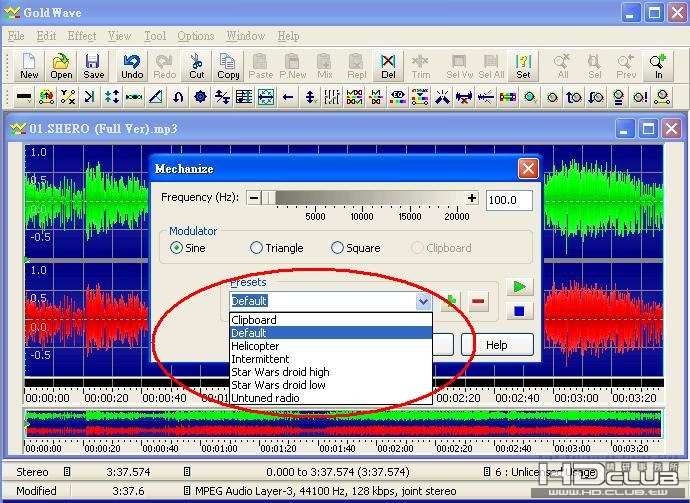Open the Effect menu
The width and height of the screenshot is (690, 503).
(82, 36)
